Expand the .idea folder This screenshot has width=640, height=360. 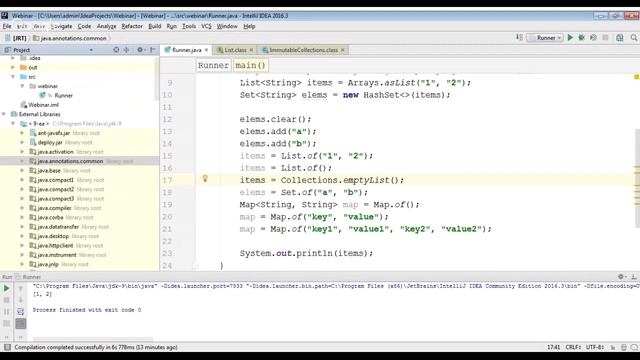point(13,58)
